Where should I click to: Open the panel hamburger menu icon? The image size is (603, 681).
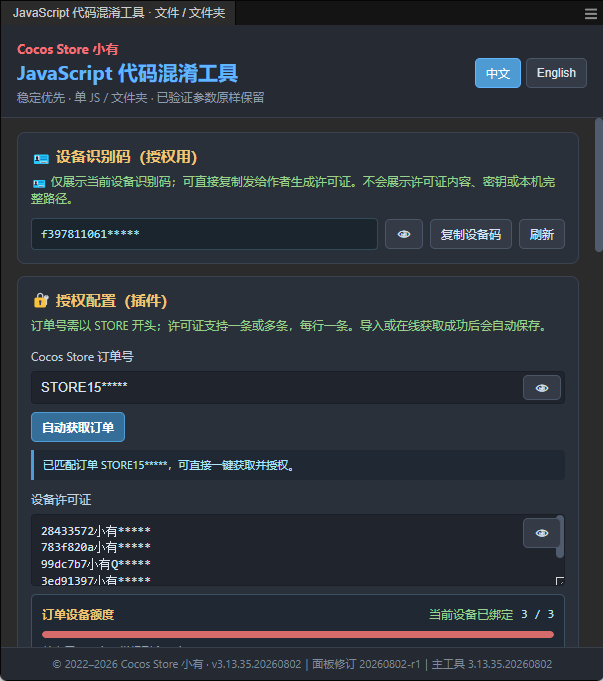pyautogui.click(x=590, y=14)
